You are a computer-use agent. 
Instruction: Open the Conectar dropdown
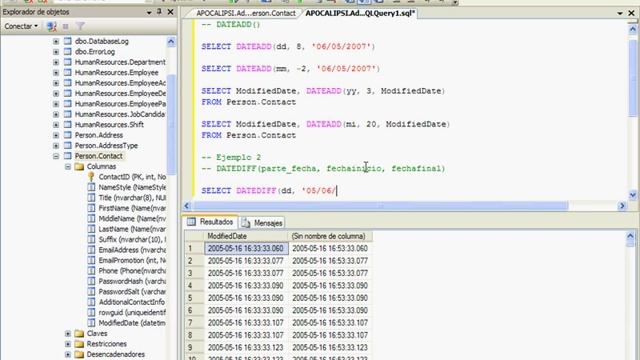pyautogui.click(x=21, y=26)
